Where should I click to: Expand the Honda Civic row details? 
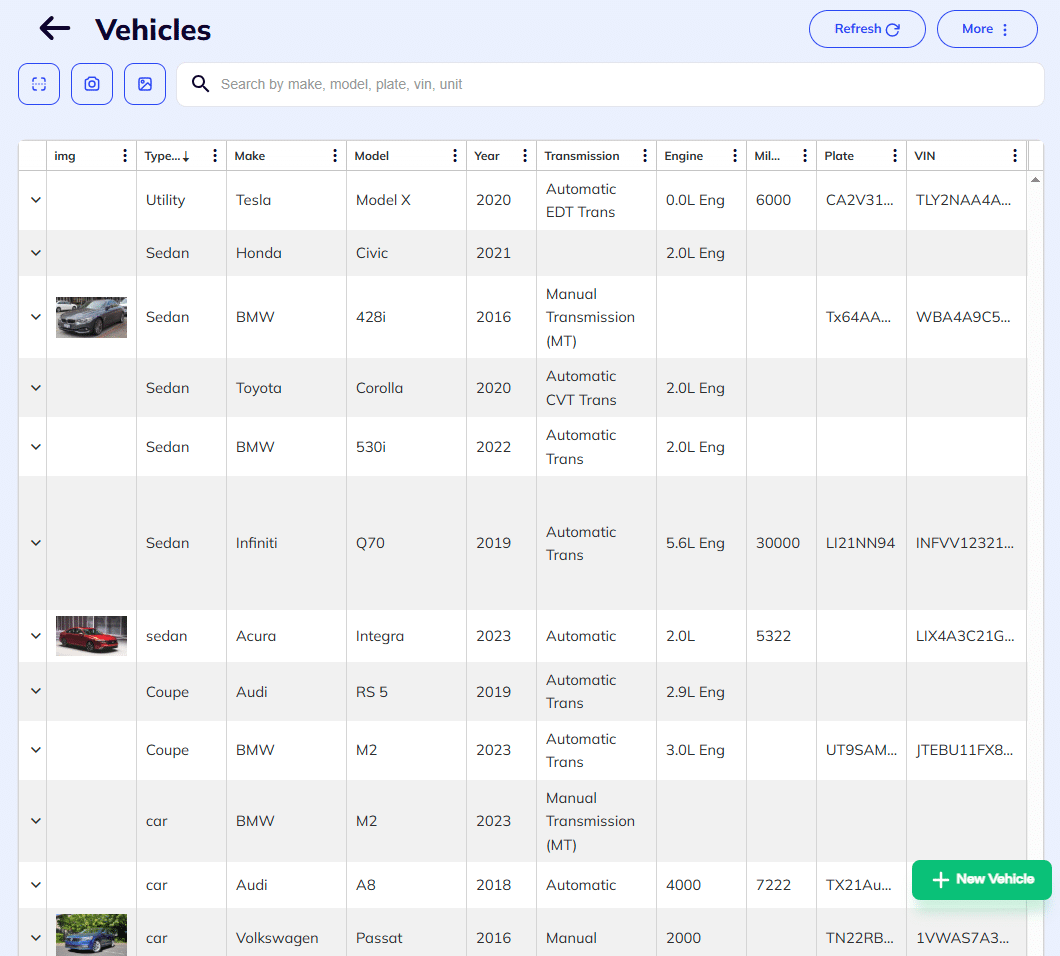(x=36, y=253)
